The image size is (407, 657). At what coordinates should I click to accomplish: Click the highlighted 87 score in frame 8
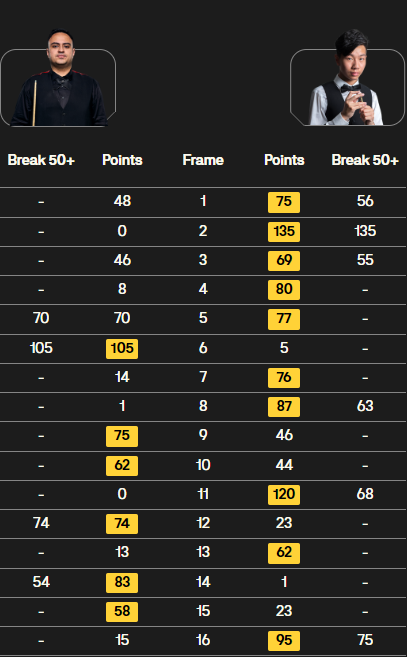pyautogui.click(x=284, y=406)
